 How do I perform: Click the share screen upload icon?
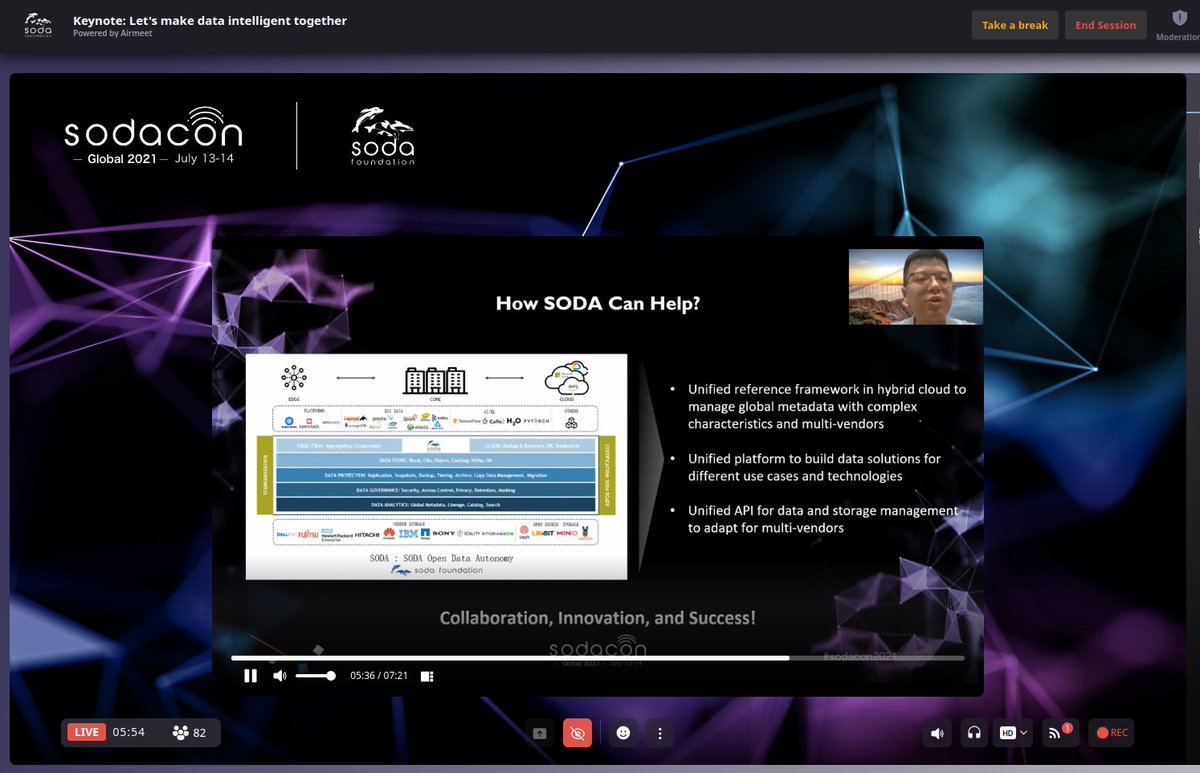coord(540,733)
